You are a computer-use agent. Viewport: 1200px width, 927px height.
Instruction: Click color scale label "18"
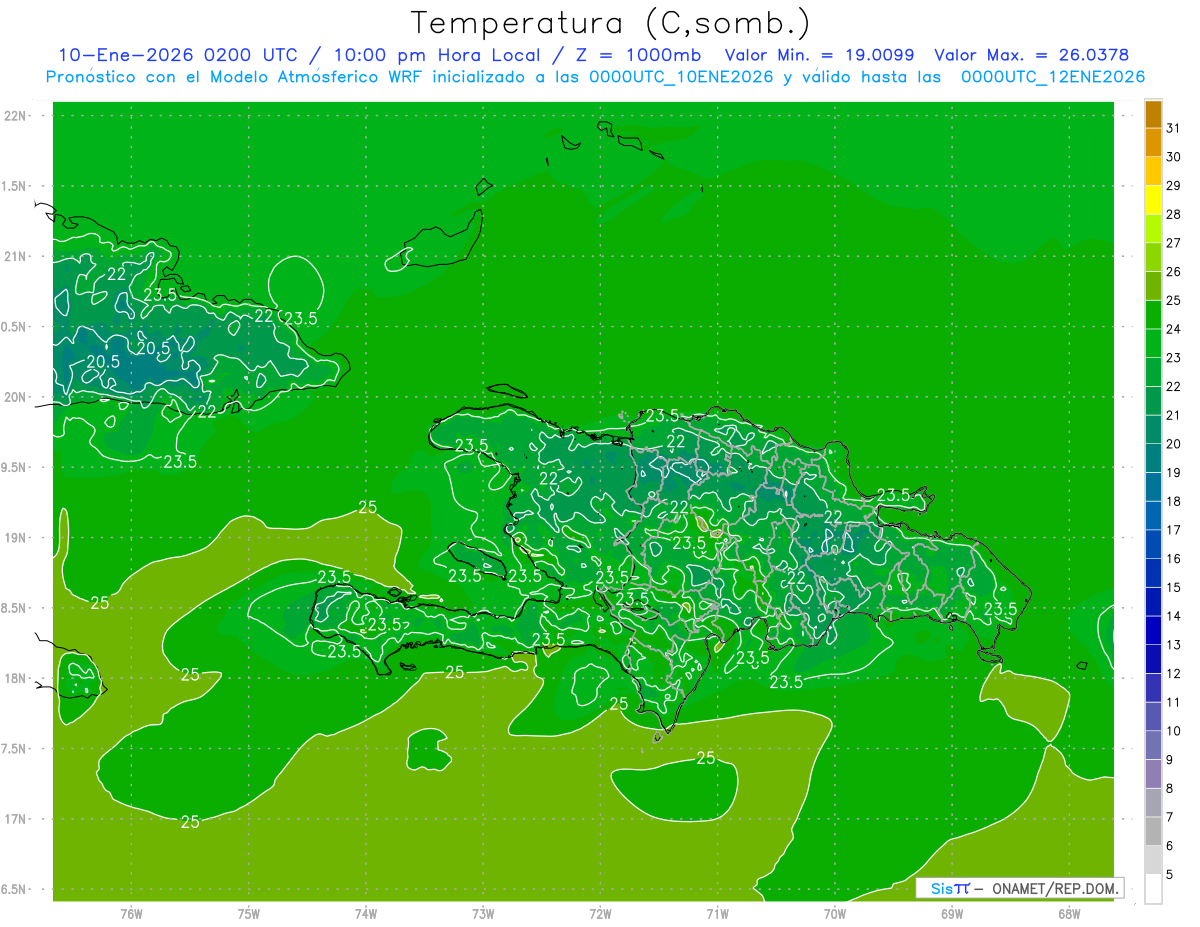(x=1174, y=501)
